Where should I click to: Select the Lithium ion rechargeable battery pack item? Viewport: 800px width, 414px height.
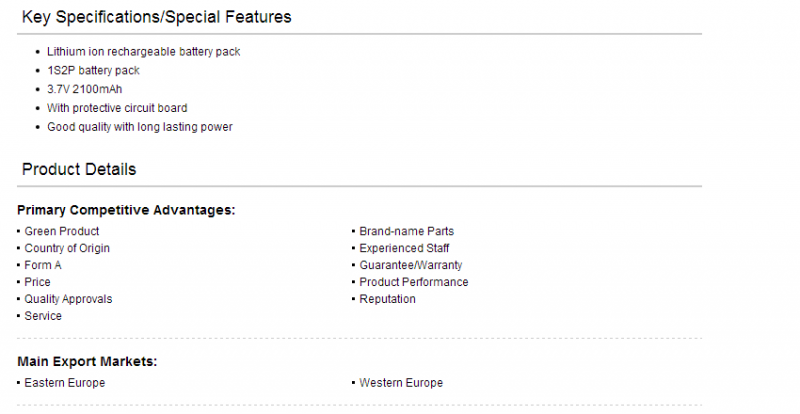143,52
